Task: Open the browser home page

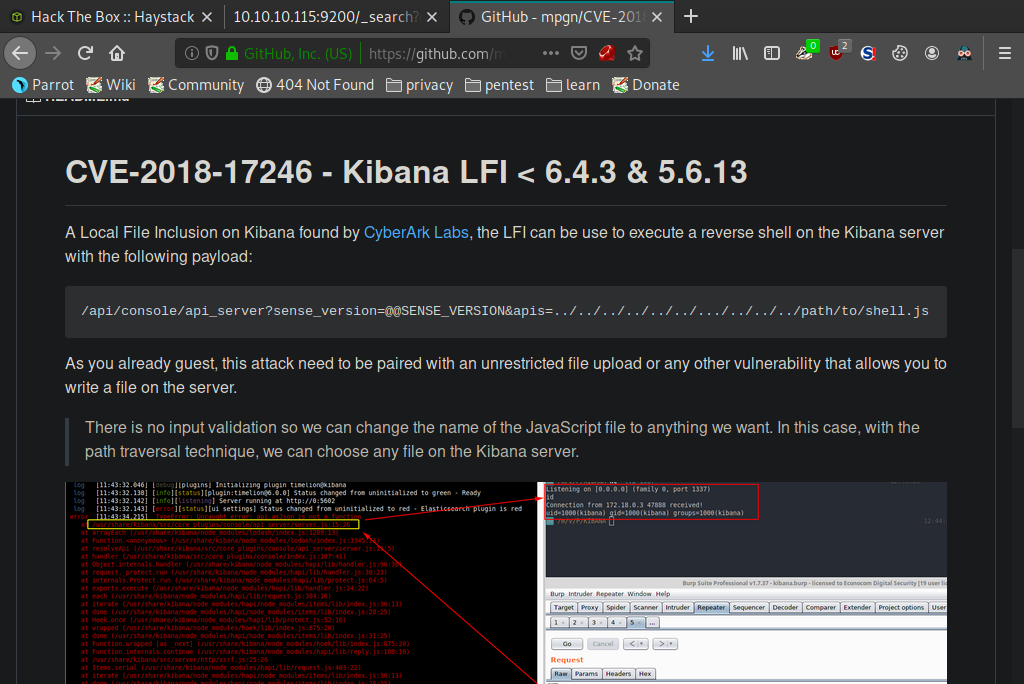Action: point(117,53)
